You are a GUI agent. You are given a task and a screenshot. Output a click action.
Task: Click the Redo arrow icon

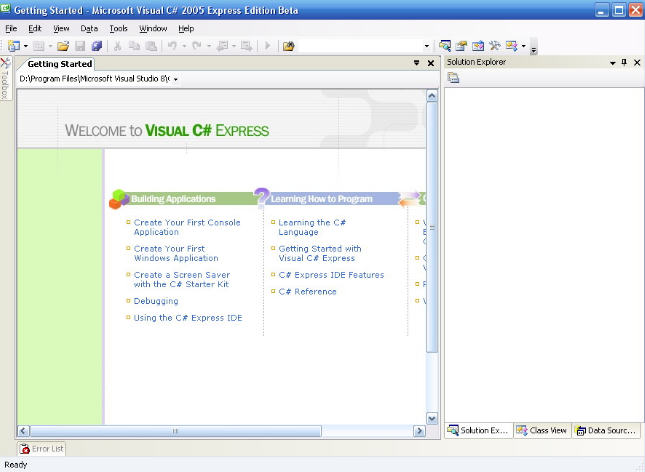197,46
